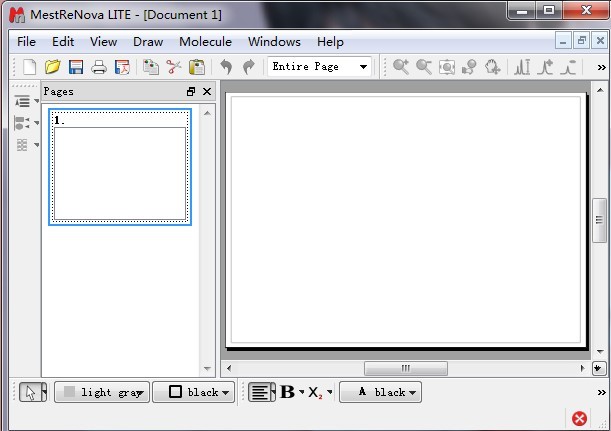Open a file with the yellow folder icon
The width and height of the screenshot is (611, 431).
[53, 67]
